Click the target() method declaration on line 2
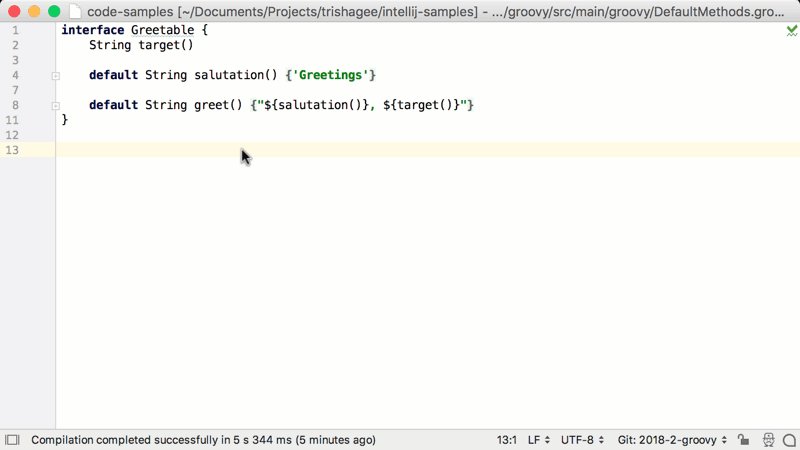The height and width of the screenshot is (450, 800). [x=166, y=45]
